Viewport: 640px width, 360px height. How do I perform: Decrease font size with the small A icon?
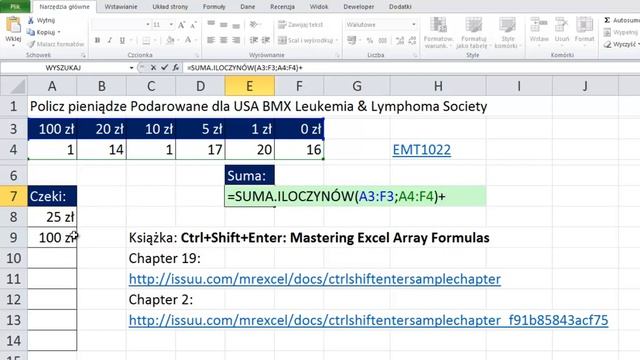(x=193, y=25)
